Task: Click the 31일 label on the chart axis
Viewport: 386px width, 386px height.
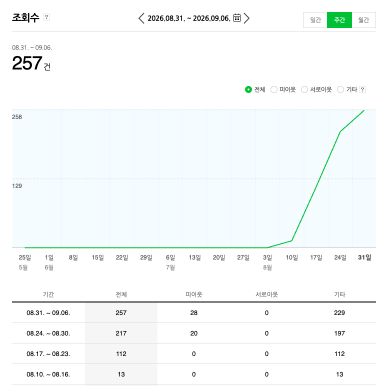Action: point(364,257)
